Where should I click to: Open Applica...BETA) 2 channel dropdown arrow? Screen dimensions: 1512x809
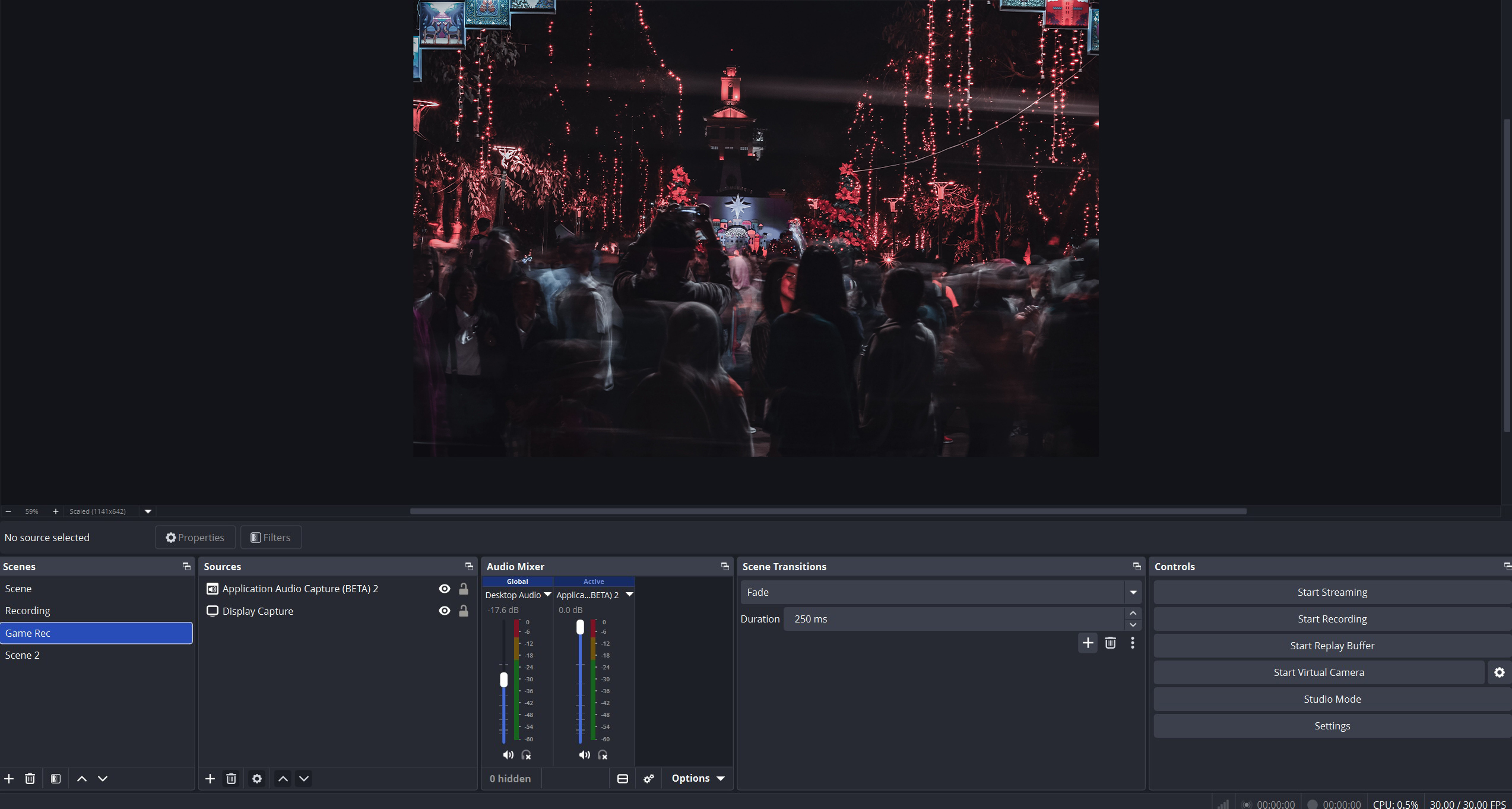tap(629, 595)
